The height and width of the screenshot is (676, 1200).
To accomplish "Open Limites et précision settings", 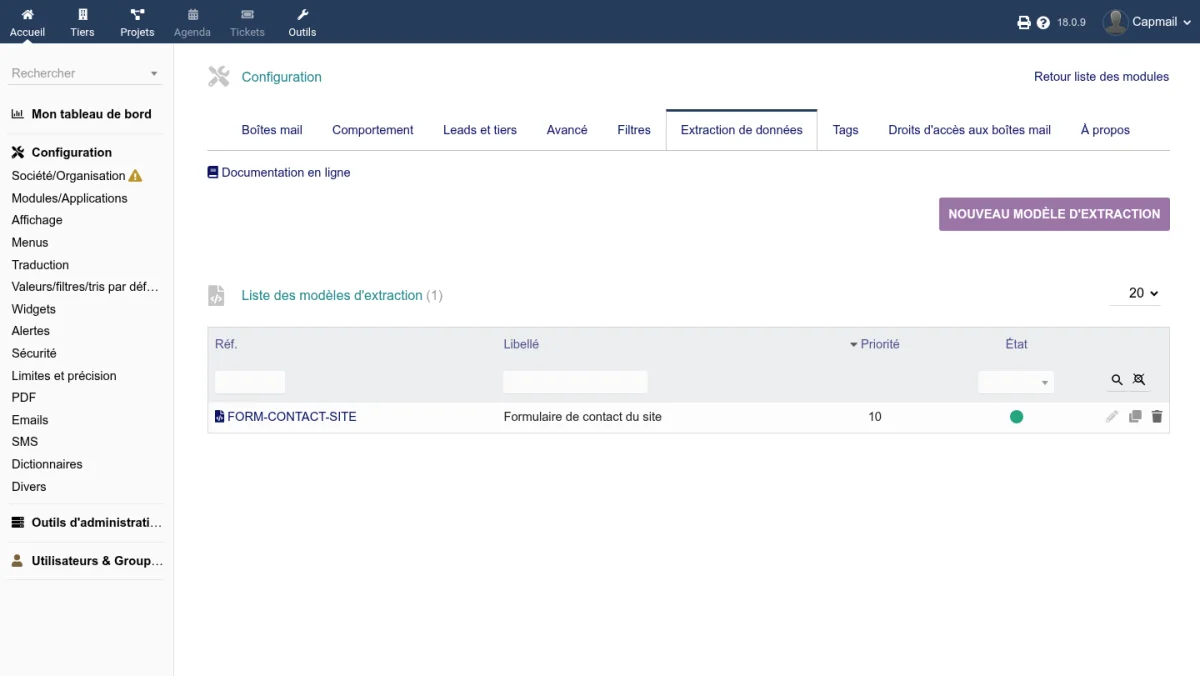I will (64, 376).
